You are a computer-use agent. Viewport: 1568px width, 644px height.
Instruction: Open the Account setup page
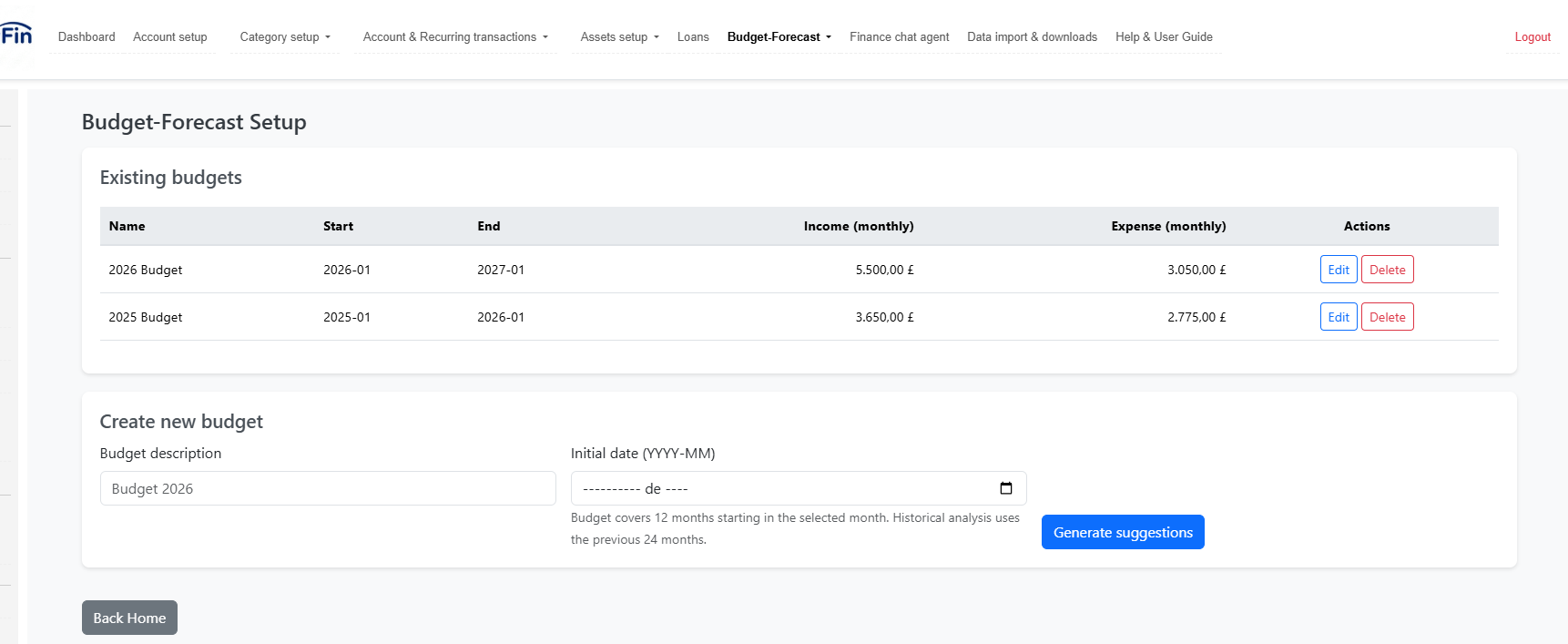pos(170,37)
